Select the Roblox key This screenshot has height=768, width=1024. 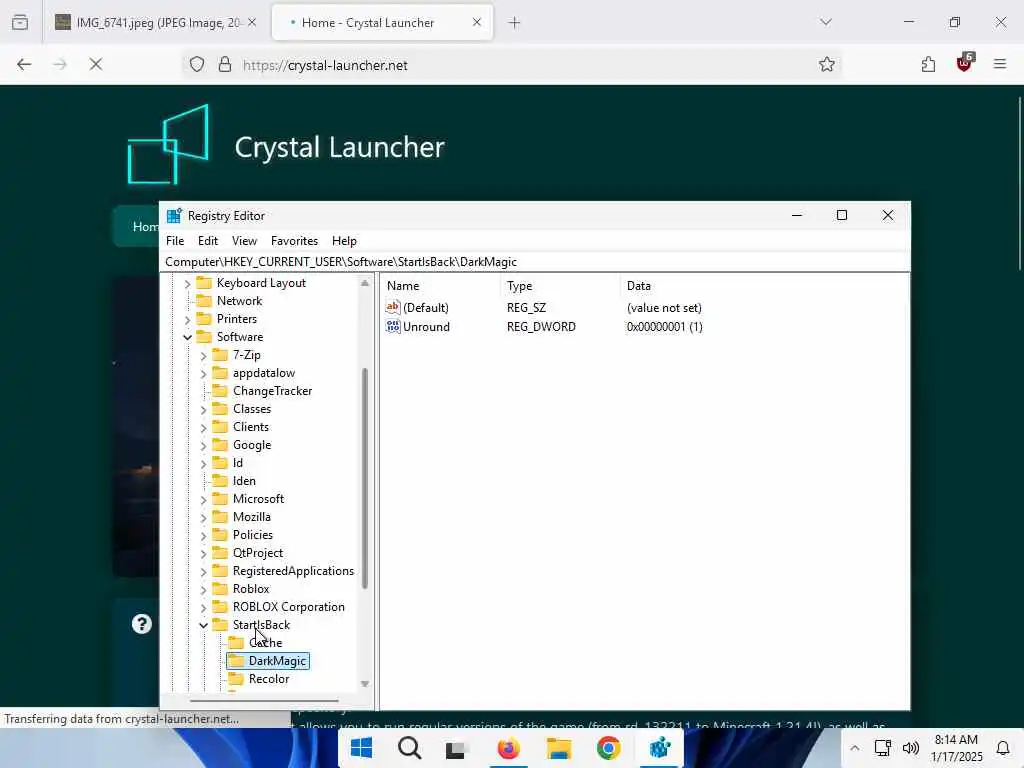pyautogui.click(x=251, y=589)
